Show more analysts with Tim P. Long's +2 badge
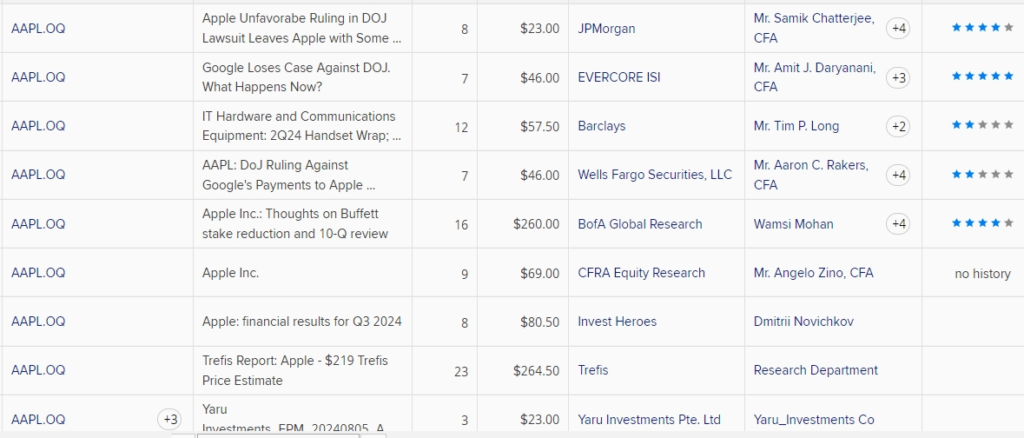 (898, 126)
